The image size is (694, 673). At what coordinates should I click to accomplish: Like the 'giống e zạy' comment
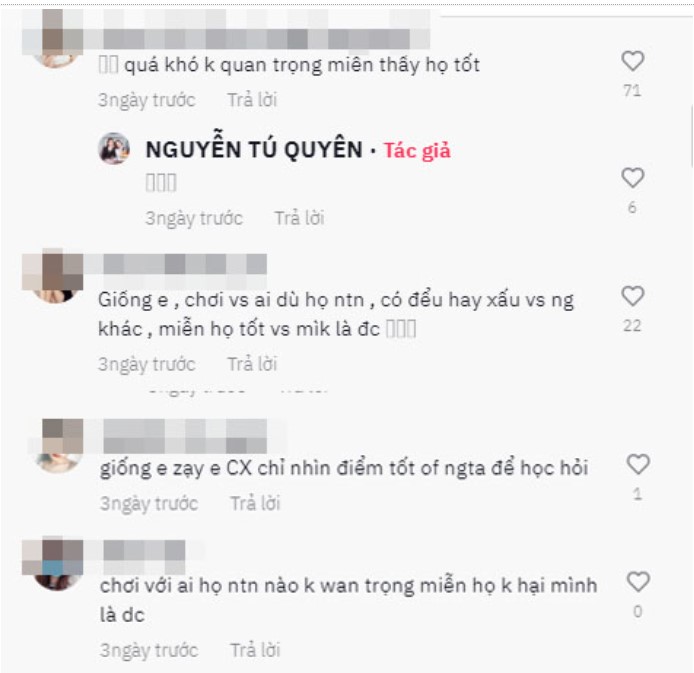[638, 464]
